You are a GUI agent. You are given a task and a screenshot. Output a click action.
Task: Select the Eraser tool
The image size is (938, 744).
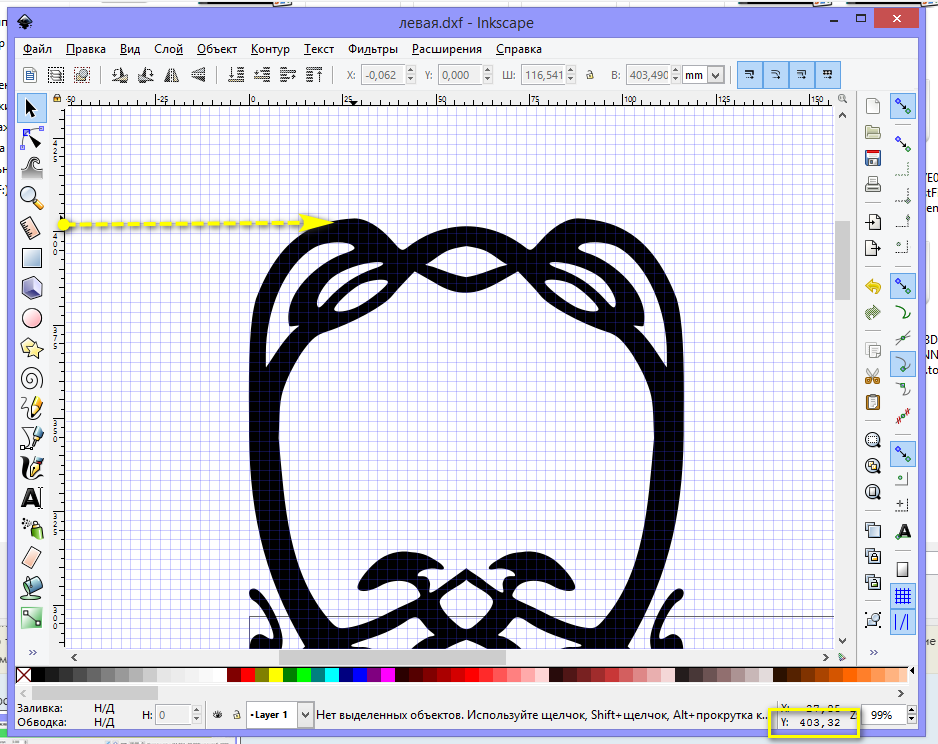tap(31, 558)
